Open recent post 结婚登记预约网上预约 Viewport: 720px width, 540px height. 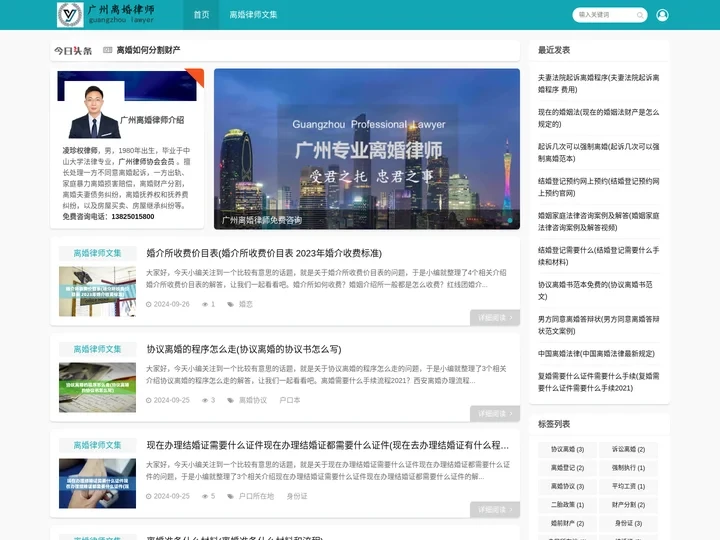pos(599,187)
